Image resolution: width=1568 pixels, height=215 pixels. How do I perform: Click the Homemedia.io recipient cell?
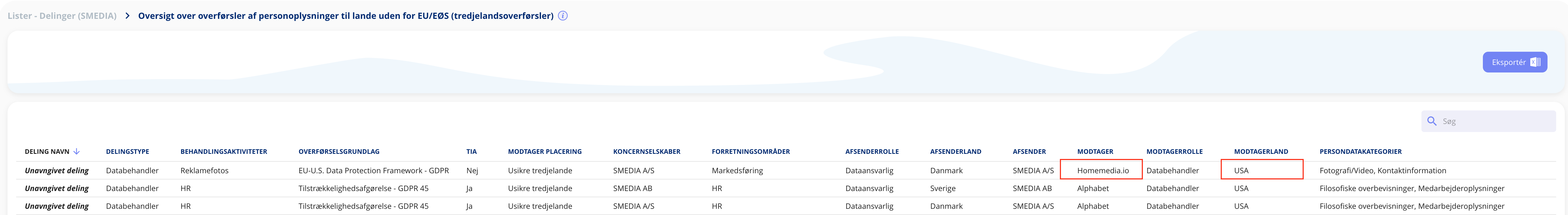(1102, 171)
